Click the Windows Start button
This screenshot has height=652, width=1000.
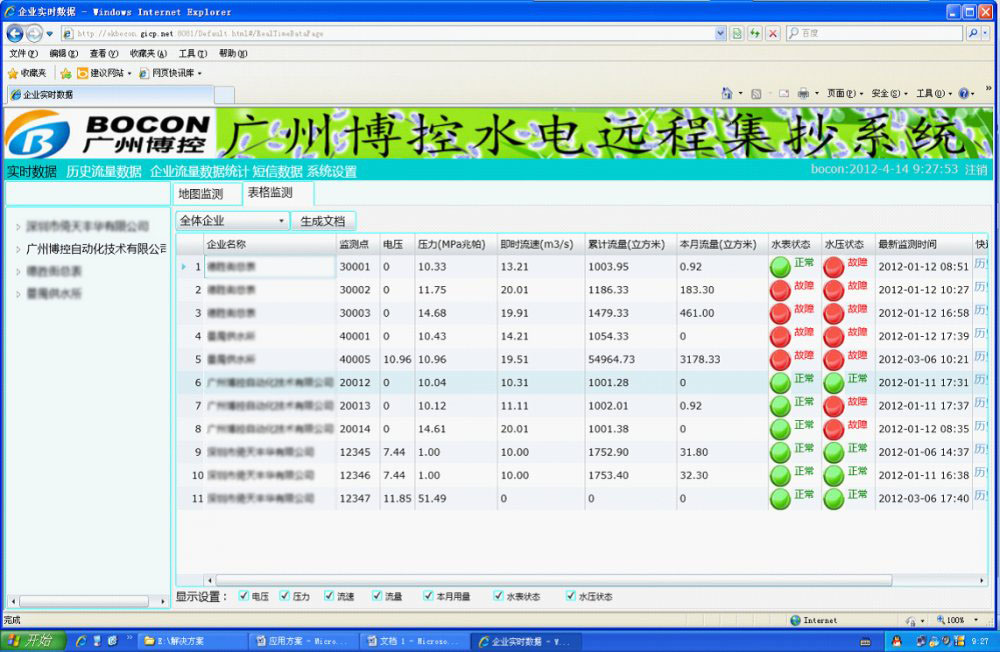(x=32, y=641)
